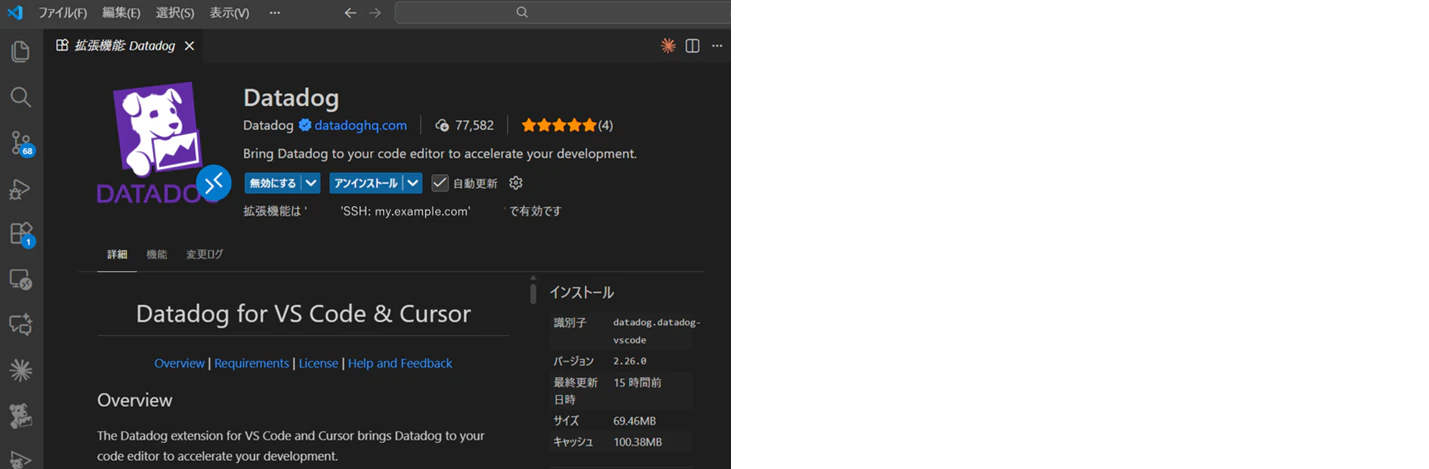Viewport: 1429px width, 469px height.
Task: Open the extension settings gear
Action: coord(516,183)
